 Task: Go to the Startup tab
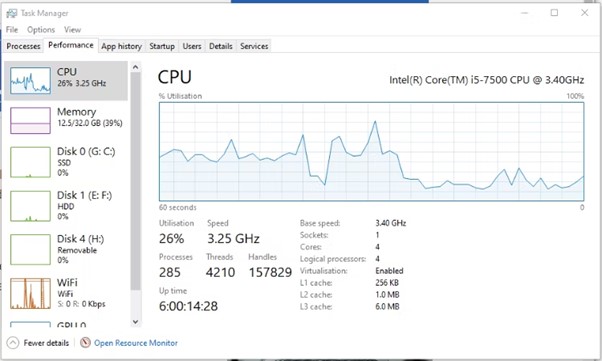[x=162, y=46]
